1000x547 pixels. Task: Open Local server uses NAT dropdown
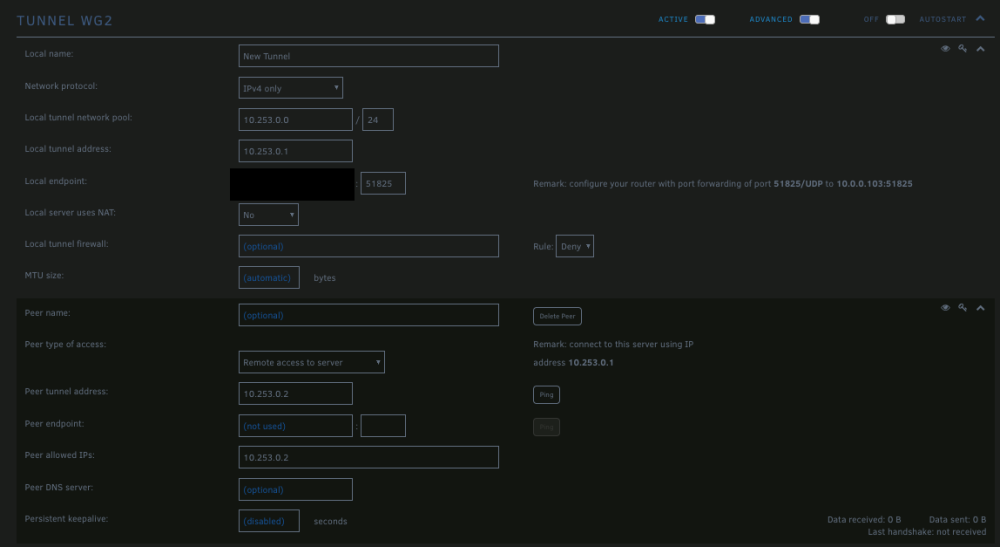click(268, 215)
